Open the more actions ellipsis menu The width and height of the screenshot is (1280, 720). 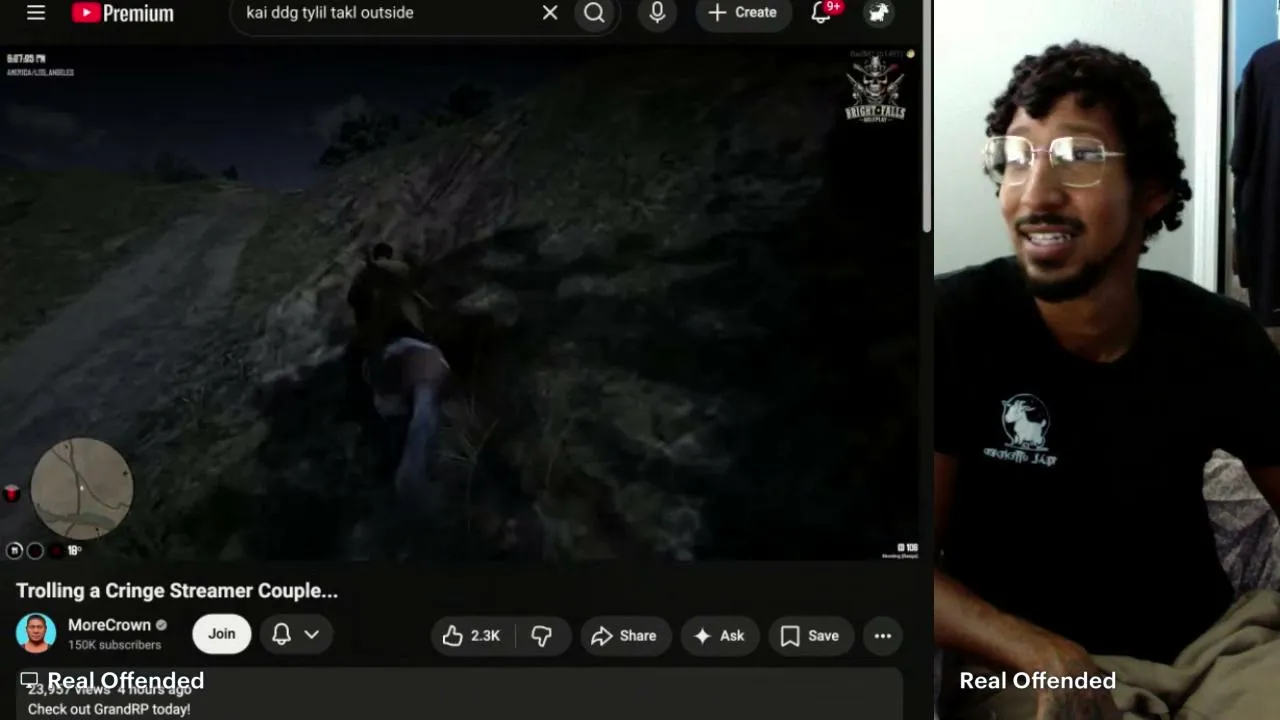click(883, 636)
